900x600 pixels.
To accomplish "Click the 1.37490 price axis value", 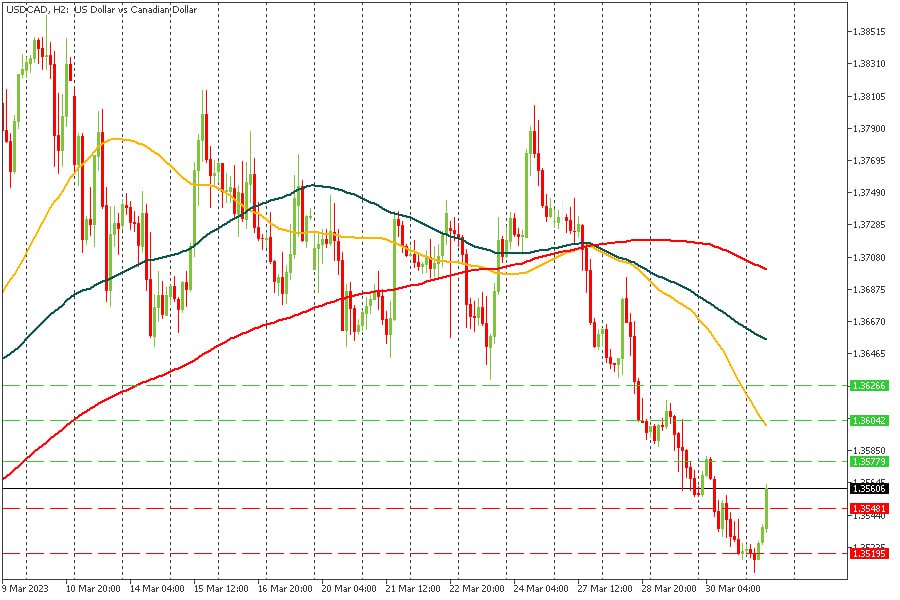I will coord(869,193).
